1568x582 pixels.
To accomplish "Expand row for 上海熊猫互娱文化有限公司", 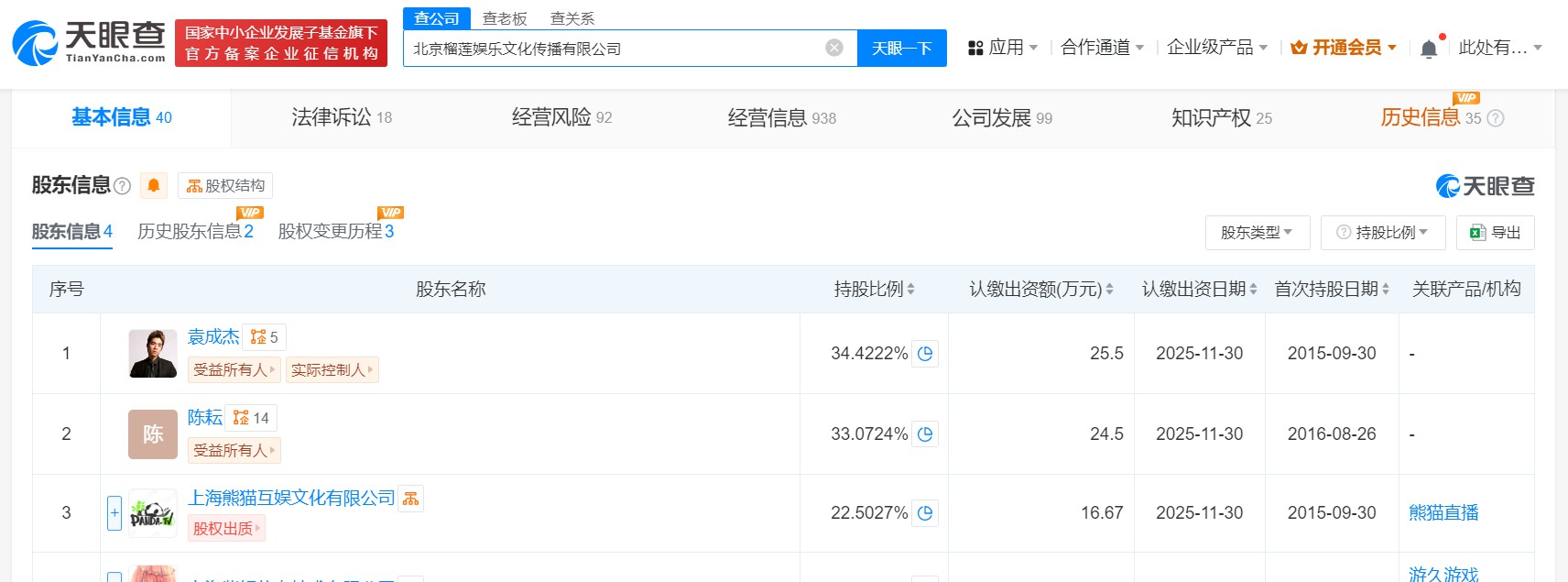I will pos(114,513).
